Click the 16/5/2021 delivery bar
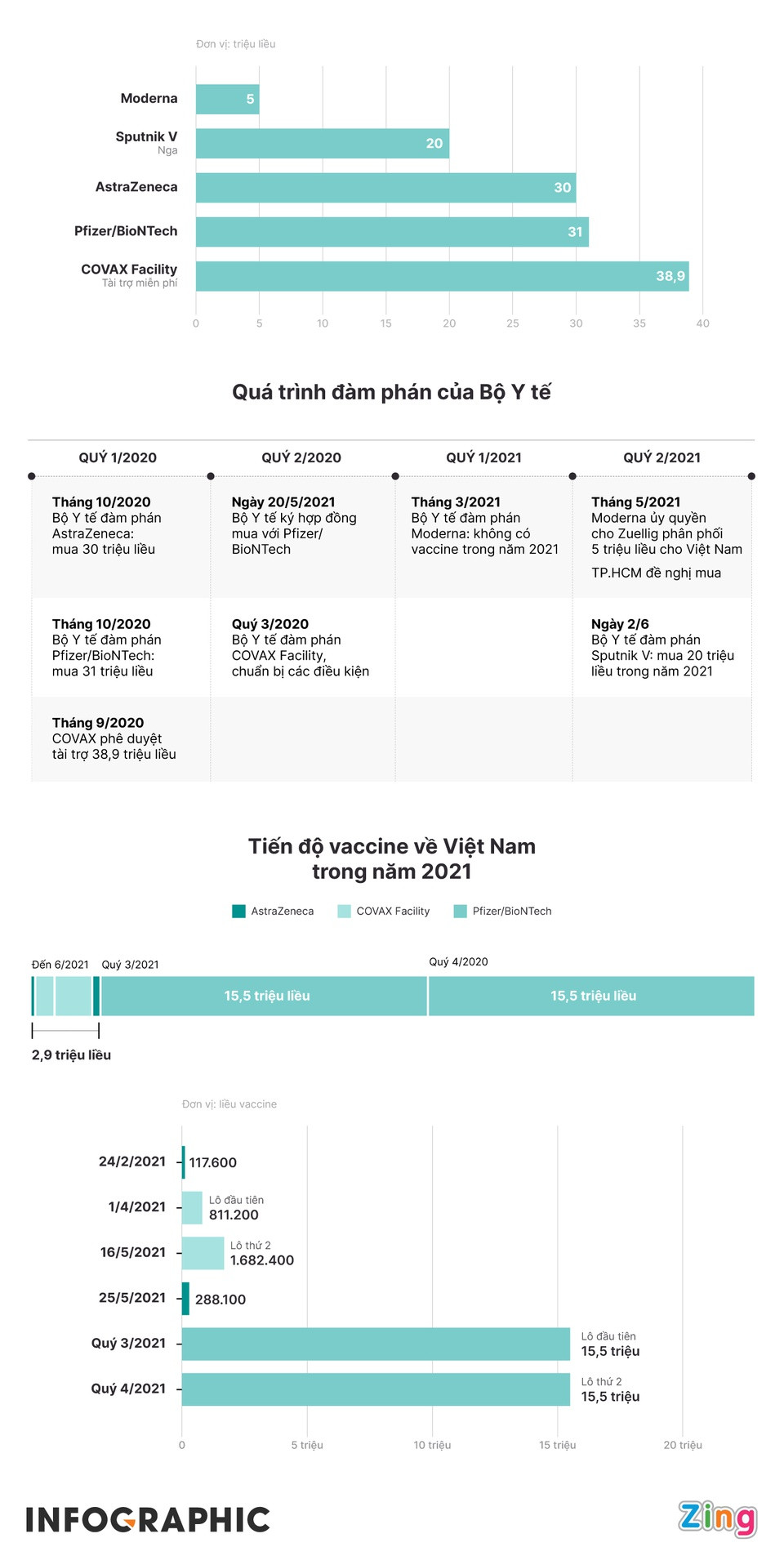The width and height of the screenshot is (784, 1565). click(203, 1253)
